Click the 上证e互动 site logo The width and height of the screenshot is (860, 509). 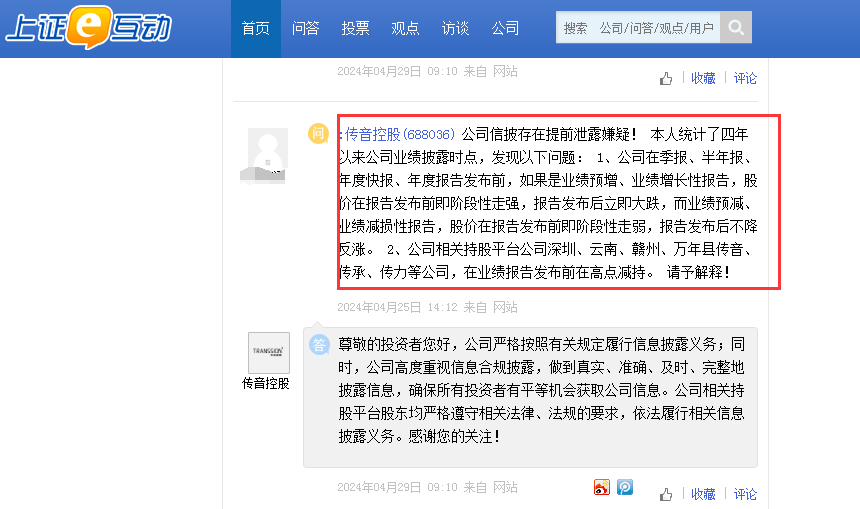[89, 27]
